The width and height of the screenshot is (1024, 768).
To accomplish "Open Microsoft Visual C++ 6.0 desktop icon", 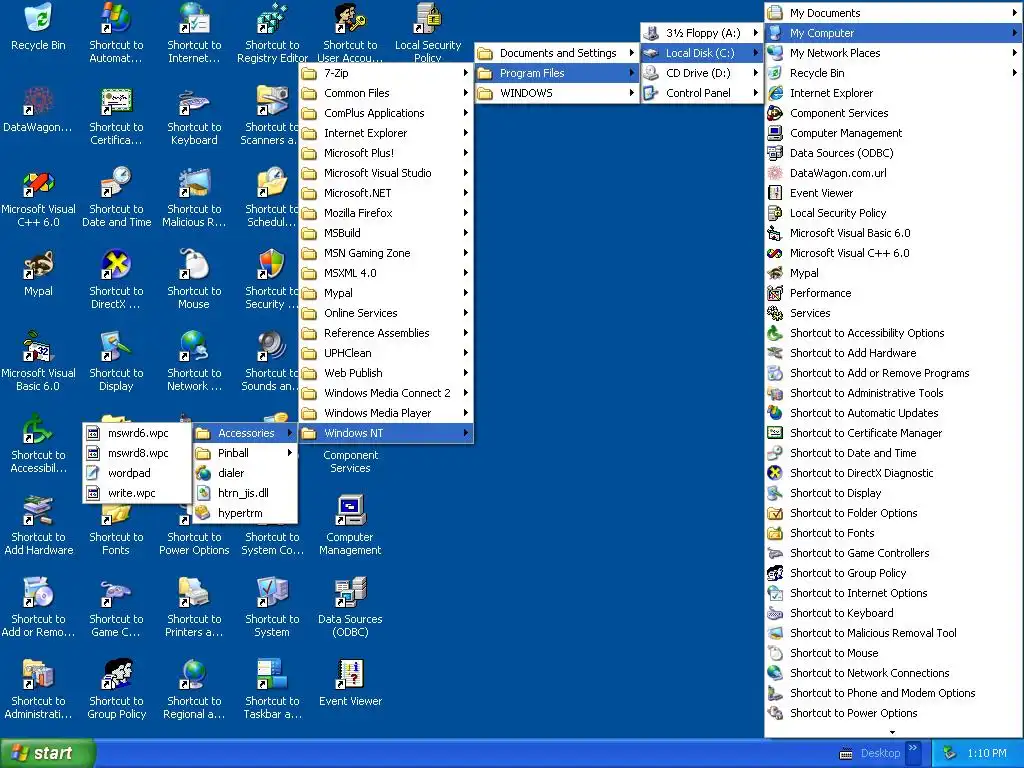I will point(39,199).
